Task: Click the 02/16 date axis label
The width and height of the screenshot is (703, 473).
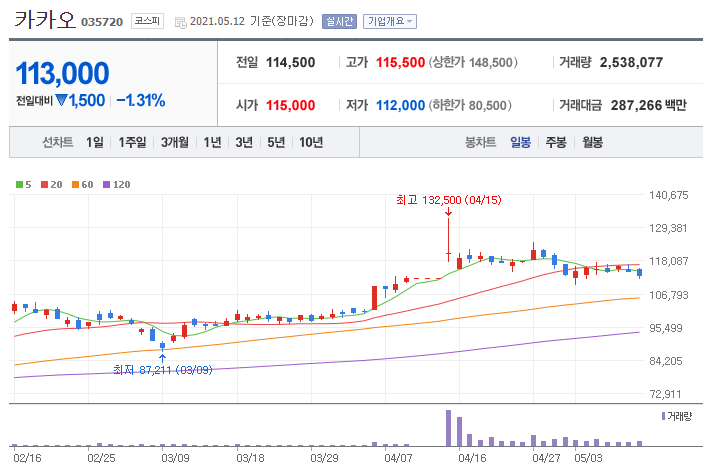Action: (x=27, y=458)
